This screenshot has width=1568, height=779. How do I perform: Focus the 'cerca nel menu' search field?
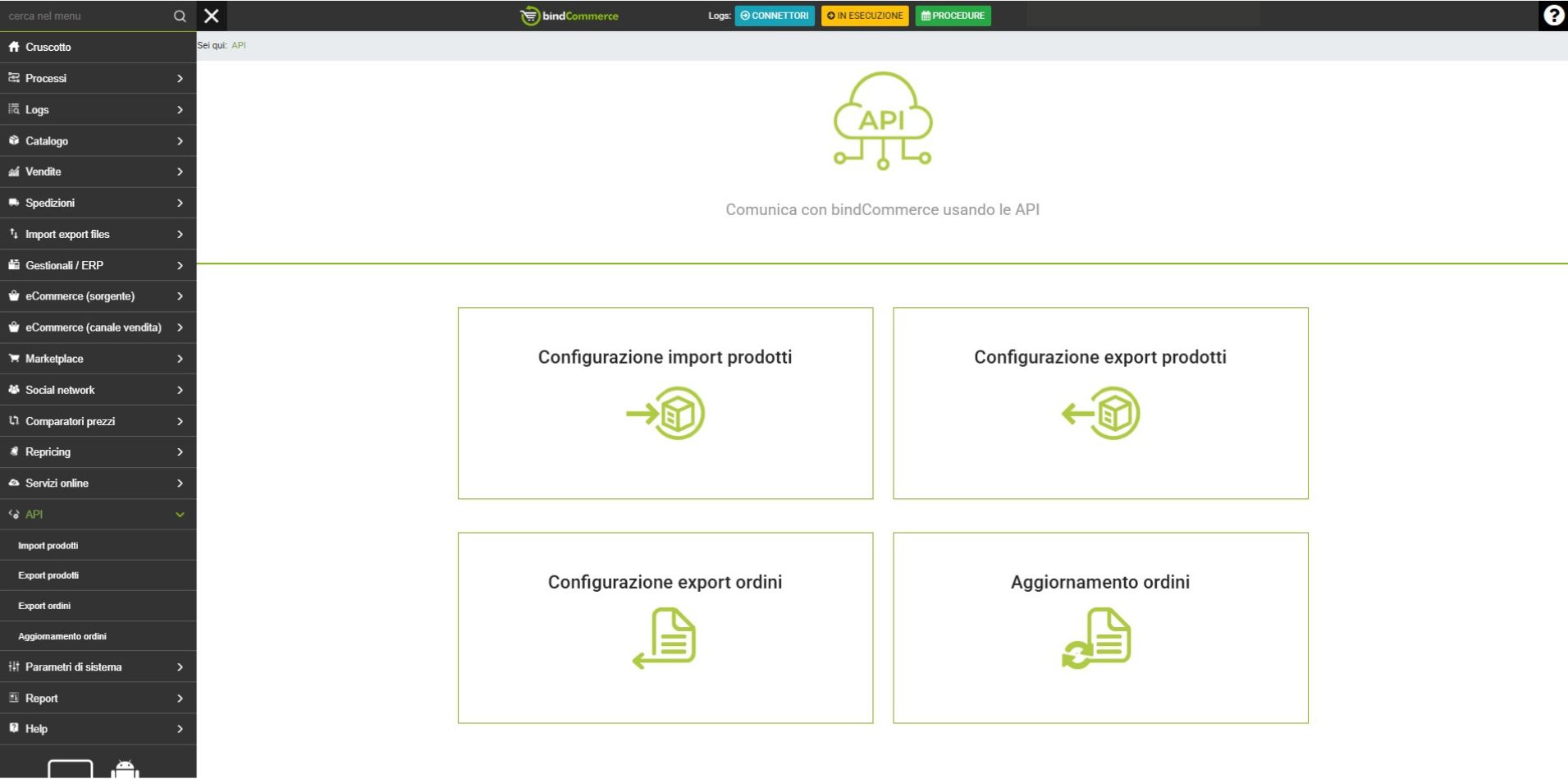[x=86, y=16]
